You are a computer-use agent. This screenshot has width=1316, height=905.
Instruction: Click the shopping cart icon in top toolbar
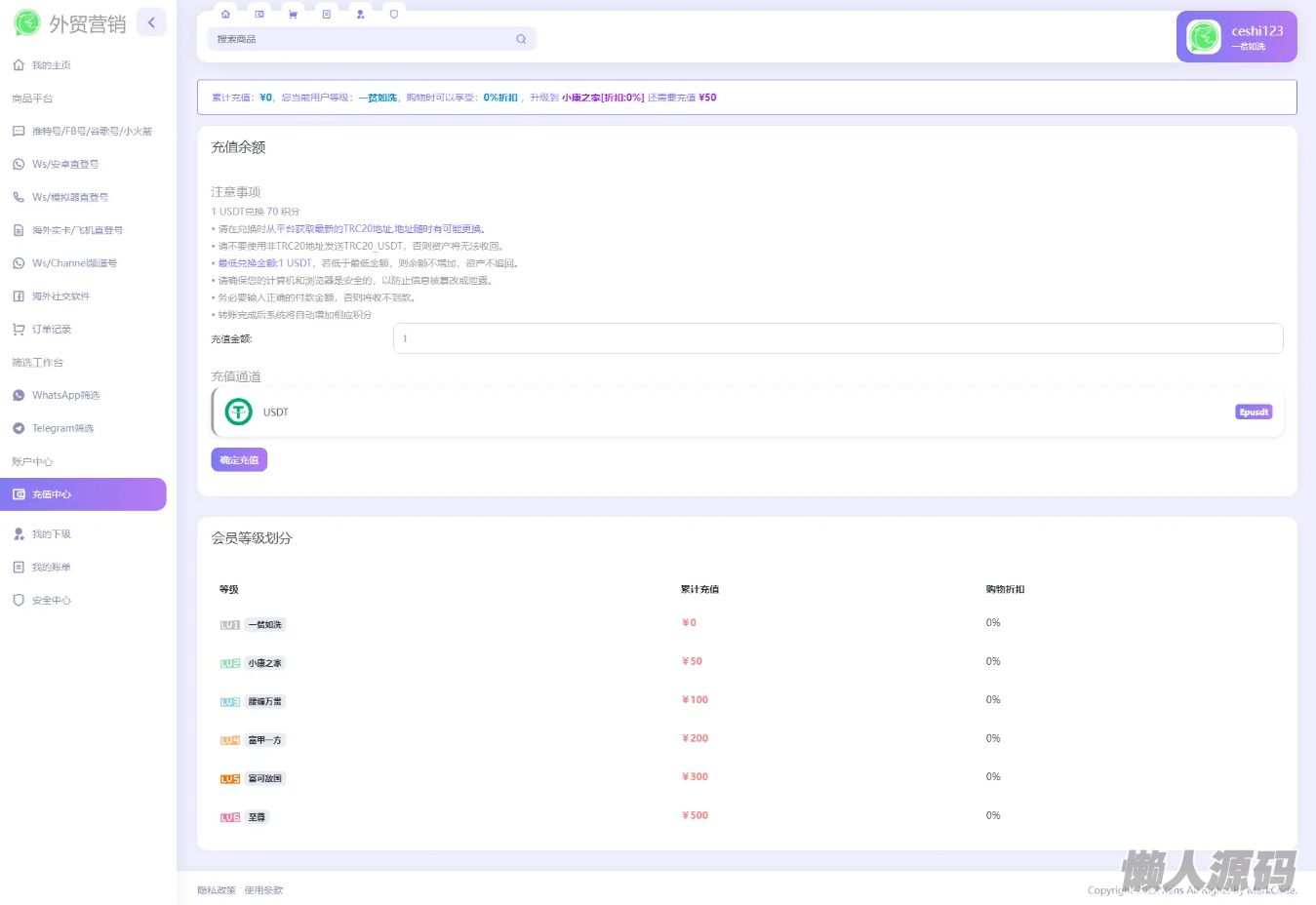point(293,15)
